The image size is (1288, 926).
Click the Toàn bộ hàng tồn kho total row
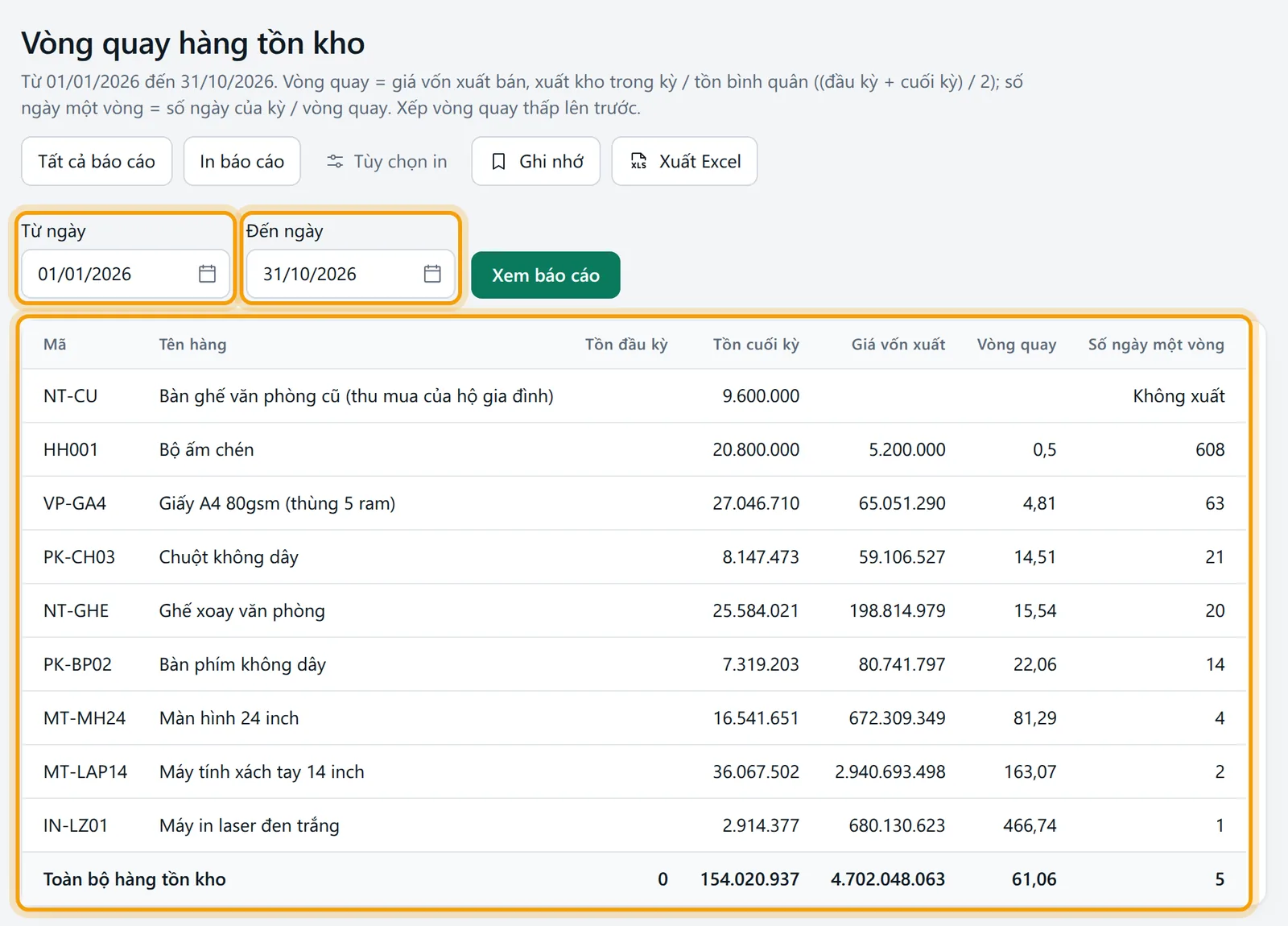[x=634, y=879]
